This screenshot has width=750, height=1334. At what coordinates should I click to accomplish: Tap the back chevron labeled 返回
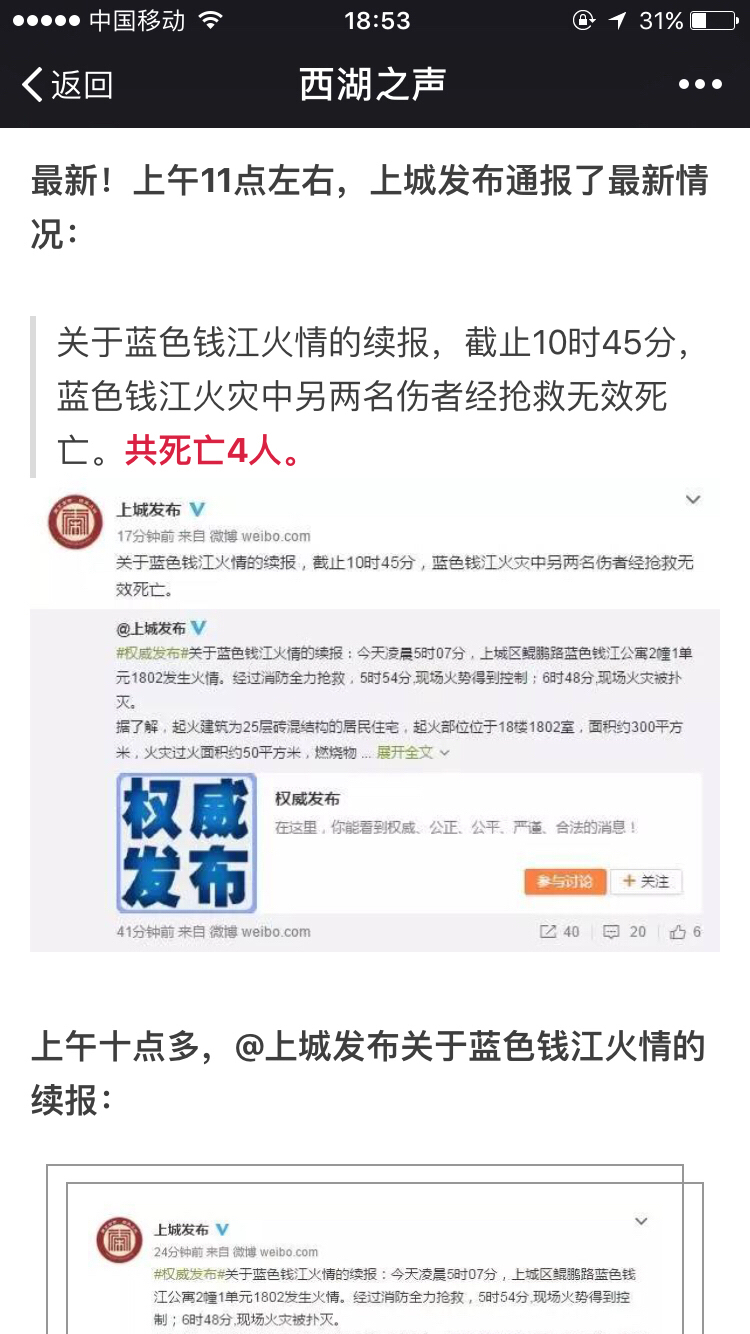point(67,85)
